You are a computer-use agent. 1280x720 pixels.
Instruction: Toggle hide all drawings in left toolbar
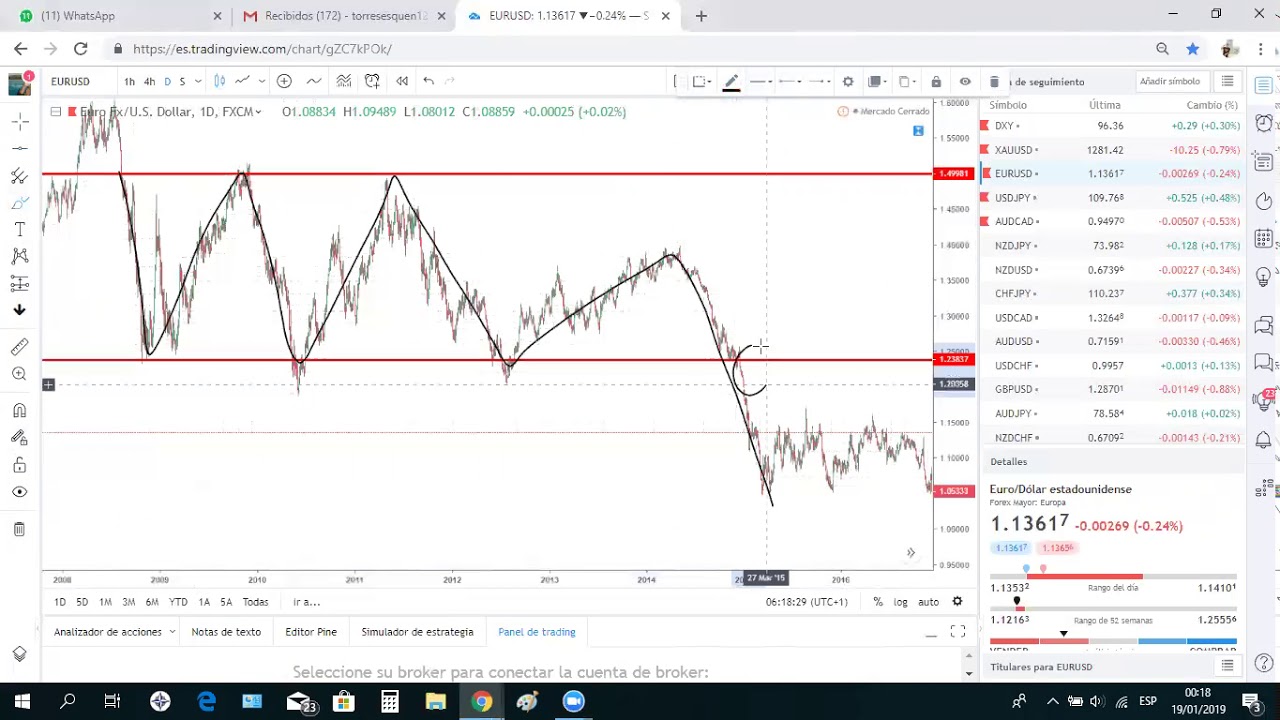tap(19, 492)
